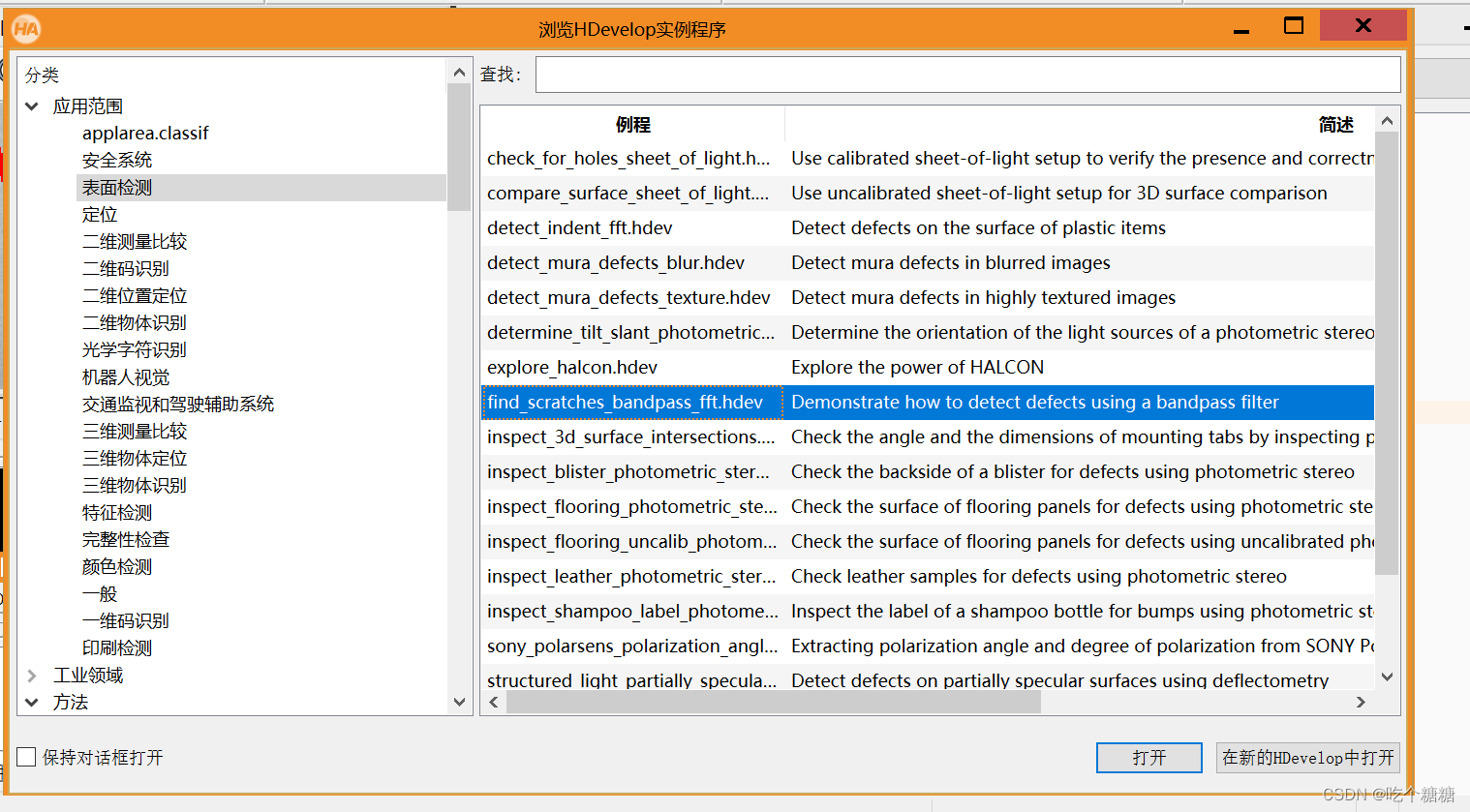Click 'Explore the power of HALCON' description
1470x812 pixels.
tap(917, 368)
